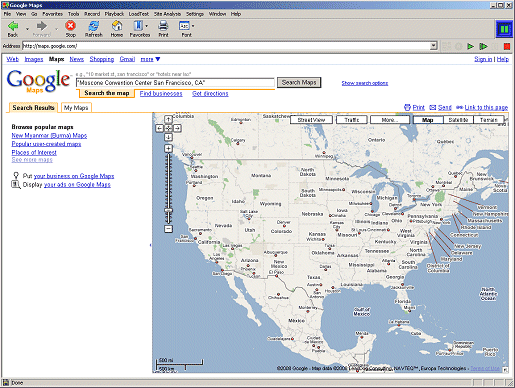This screenshot has width=515, height=388.
Task: Click the Search Maps button
Action: click(299, 82)
